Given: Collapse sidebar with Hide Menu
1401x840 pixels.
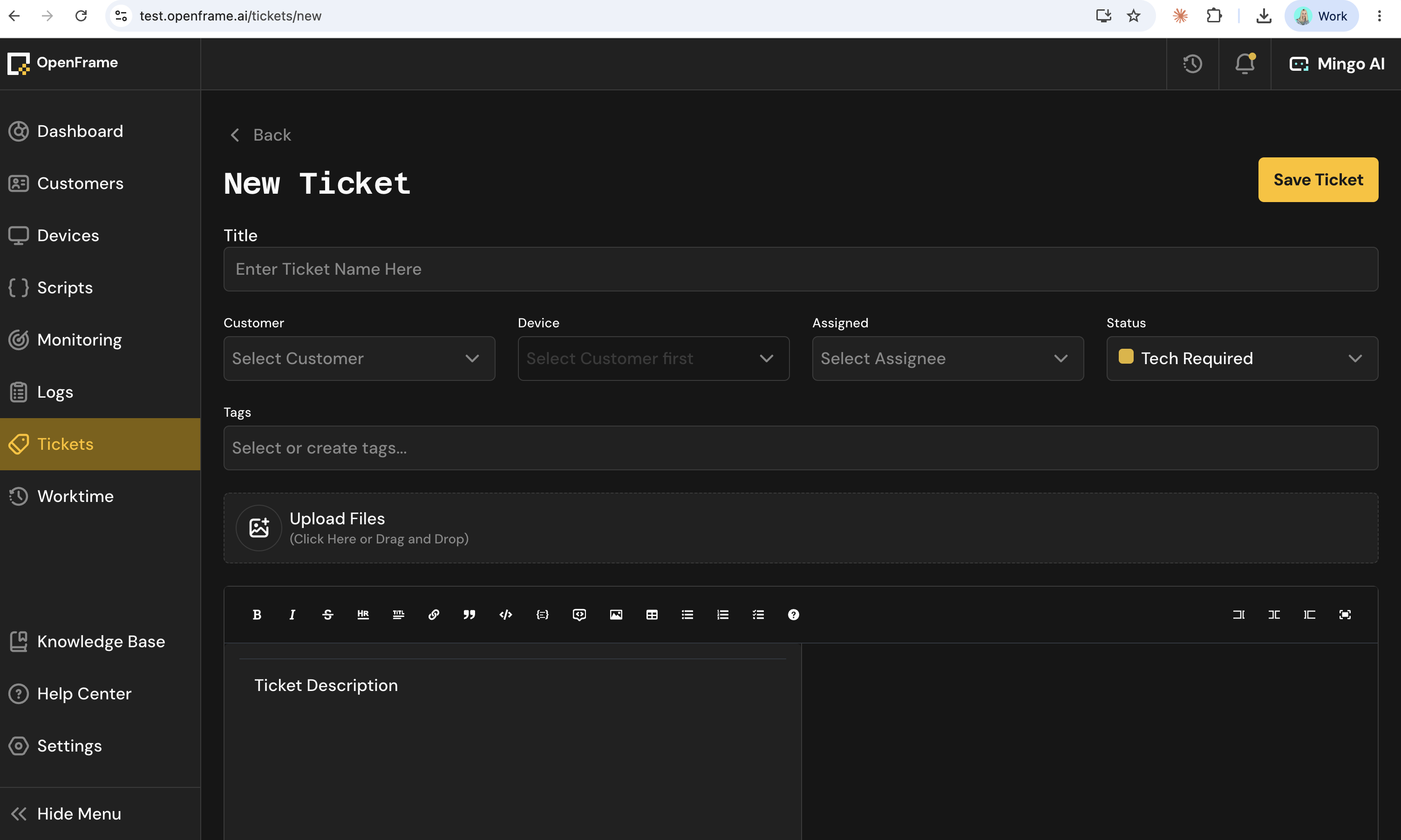Looking at the screenshot, I should [x=100, y=814].
